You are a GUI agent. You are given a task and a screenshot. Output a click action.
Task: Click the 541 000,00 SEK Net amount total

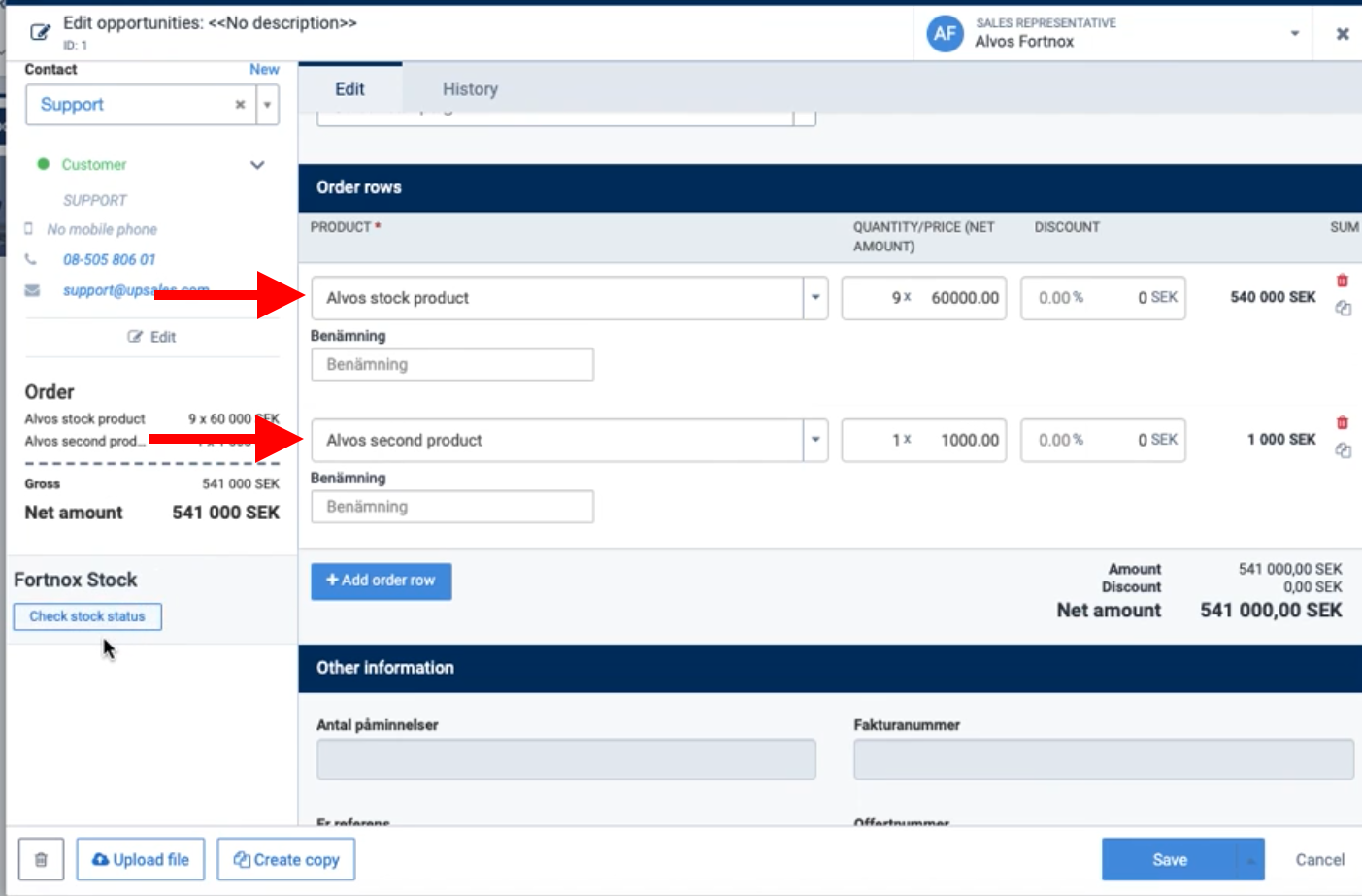pos(1271,611)
